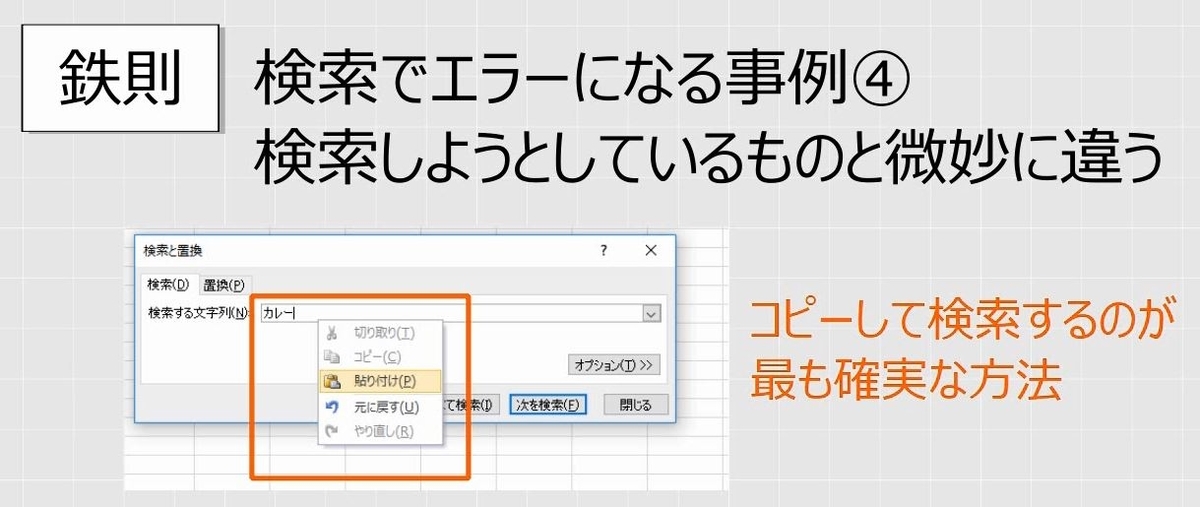This screenshot has width=1200, height=507.
Task: Click the 検索する文字列(N) label
Action: click(198, 314)
